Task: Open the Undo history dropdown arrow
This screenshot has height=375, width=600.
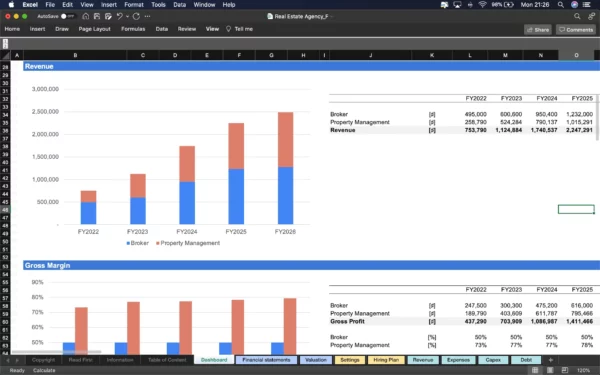Action: (127, 16)
